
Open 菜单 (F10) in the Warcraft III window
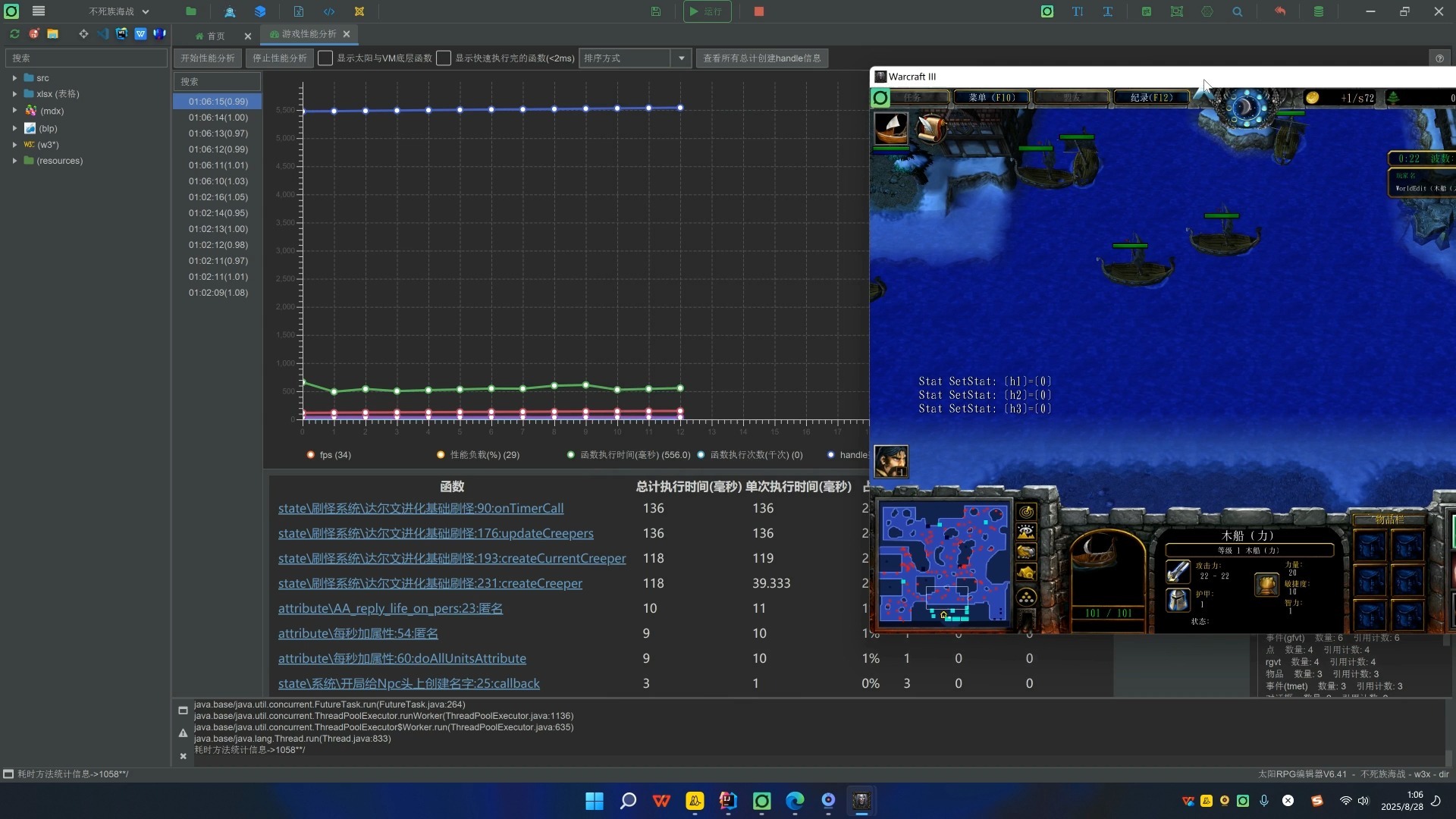click(x=992, y=97)
